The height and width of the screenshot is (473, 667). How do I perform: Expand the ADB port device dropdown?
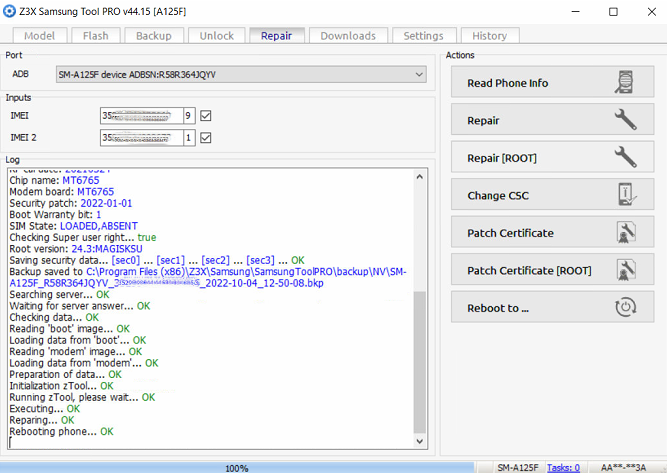pos(418,74)
